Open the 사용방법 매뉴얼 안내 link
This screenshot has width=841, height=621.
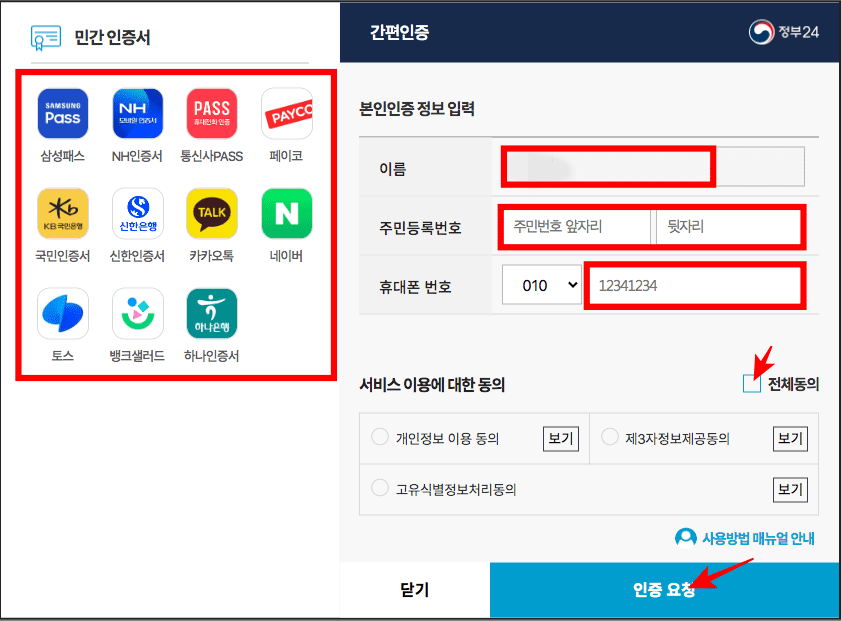click(758, 538)
